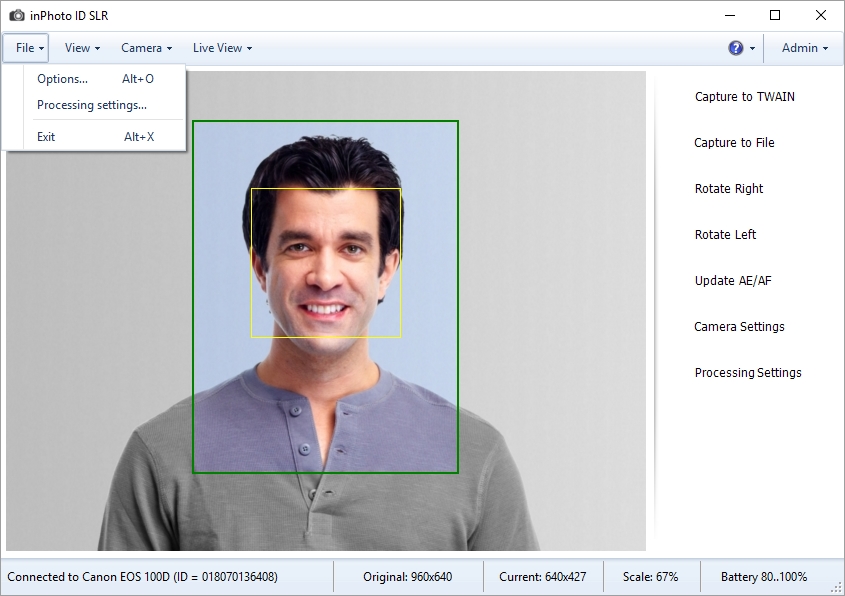845x596 pixels.
Task: Click the inPhoto ID SLR camera title icon
Action: pyautogui.click(x=17, y=16)
